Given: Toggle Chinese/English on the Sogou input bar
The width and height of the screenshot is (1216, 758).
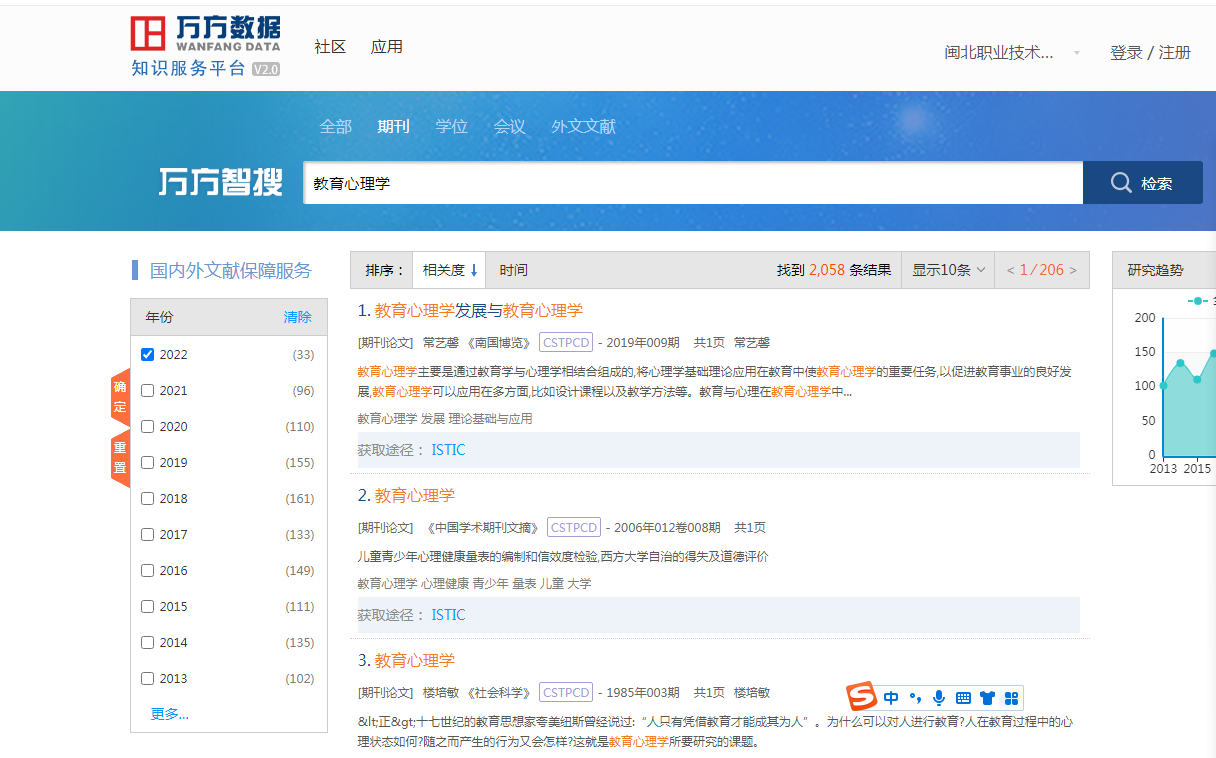Looking at the screenshot, I should click(x=891, y=697).
